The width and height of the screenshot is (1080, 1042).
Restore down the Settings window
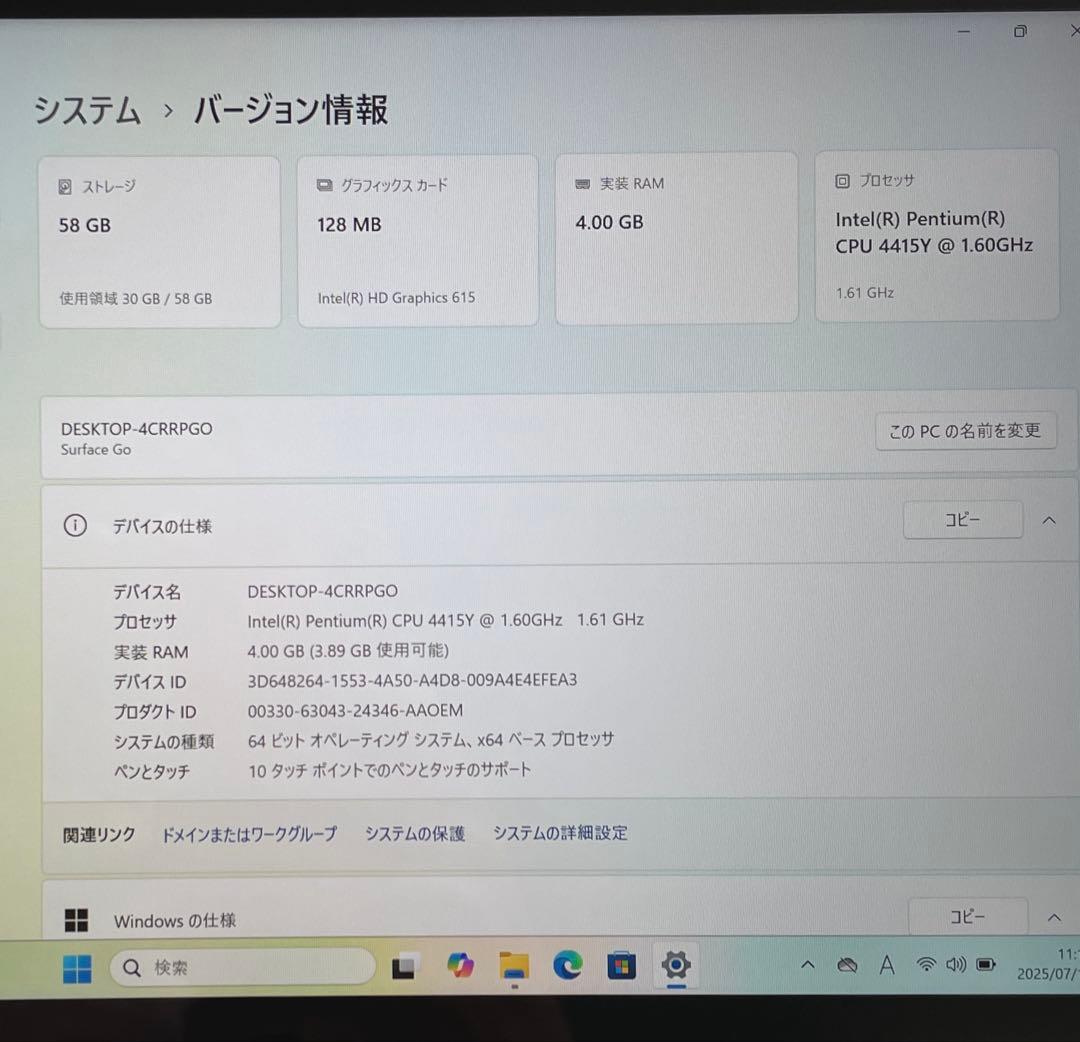[x=1020, y=31]
